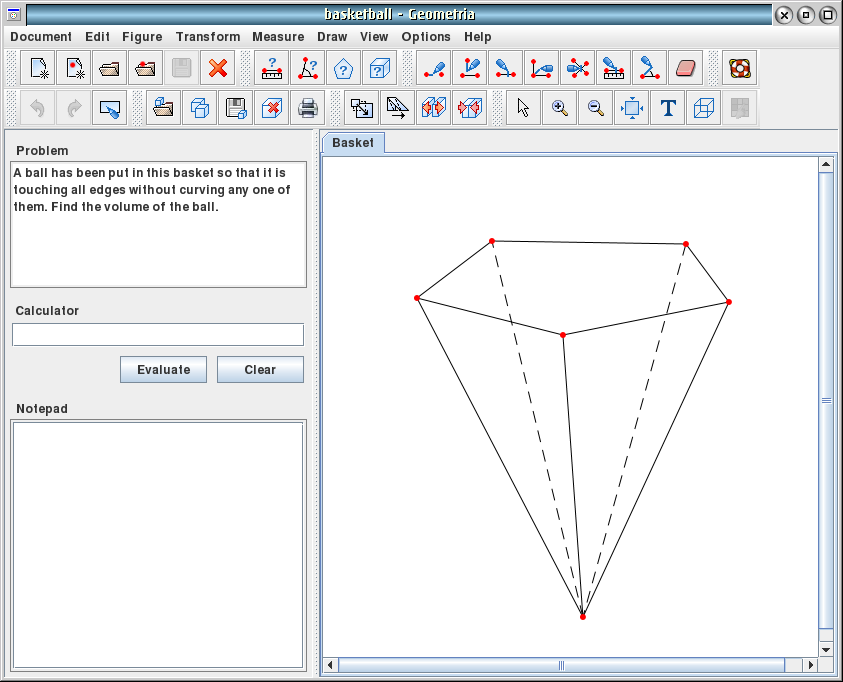Click inside the Calculator input field
The image size is (843, 682).
tap(158, 334)
